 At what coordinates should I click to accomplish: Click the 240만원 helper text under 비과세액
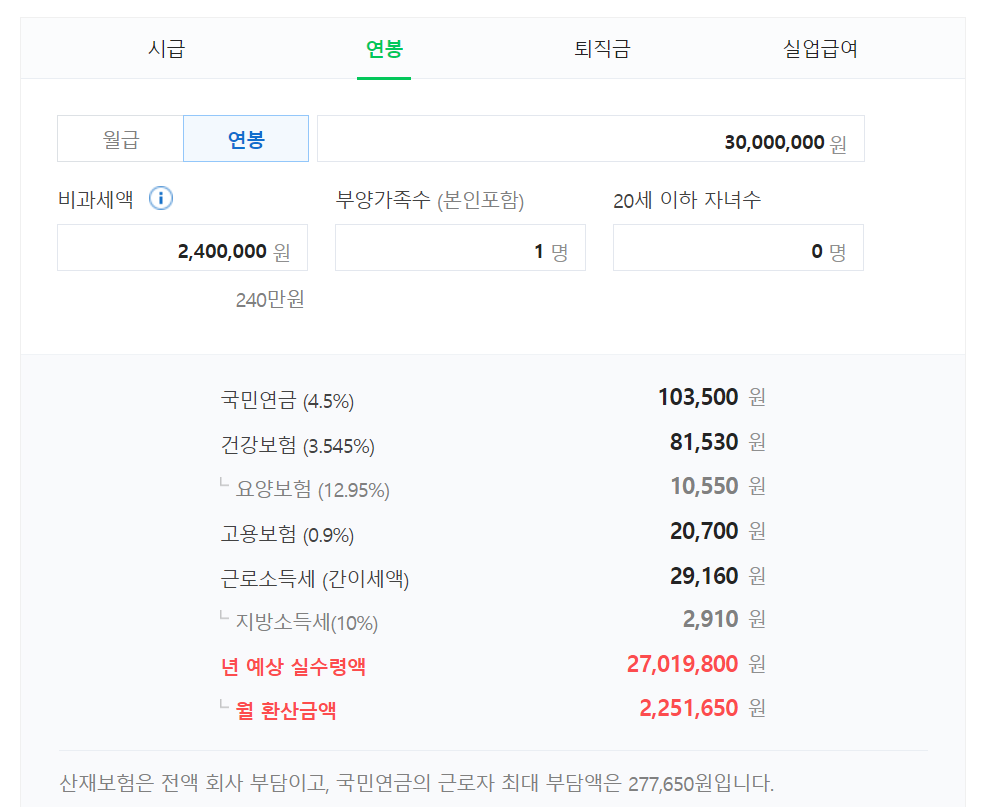click(x=270, y=299)
